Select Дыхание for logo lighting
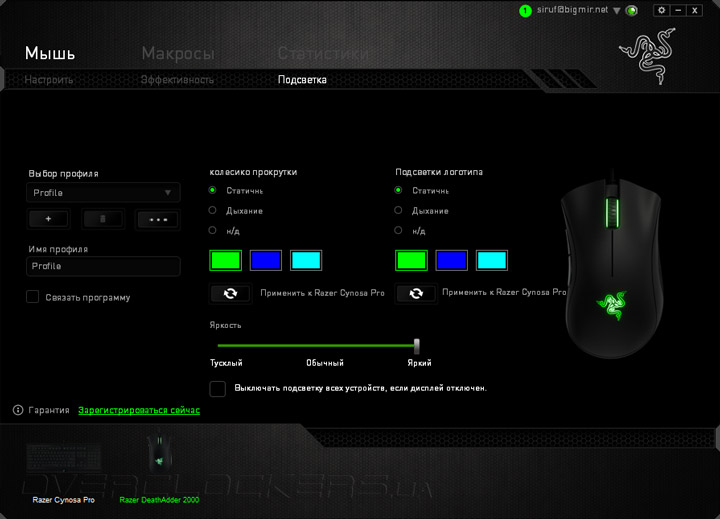 398,210
